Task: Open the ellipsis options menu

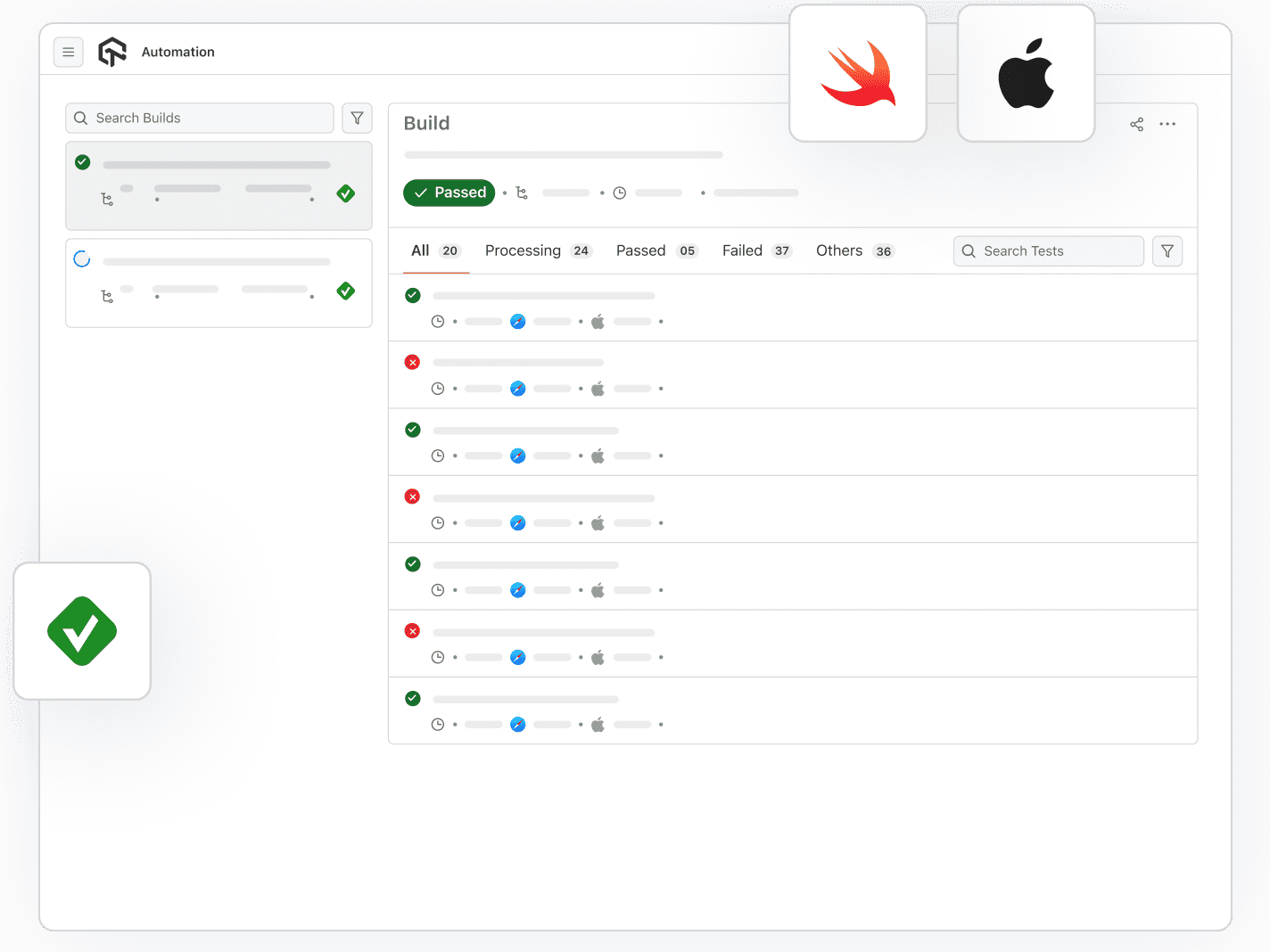Action: [x=1168, y=124]
